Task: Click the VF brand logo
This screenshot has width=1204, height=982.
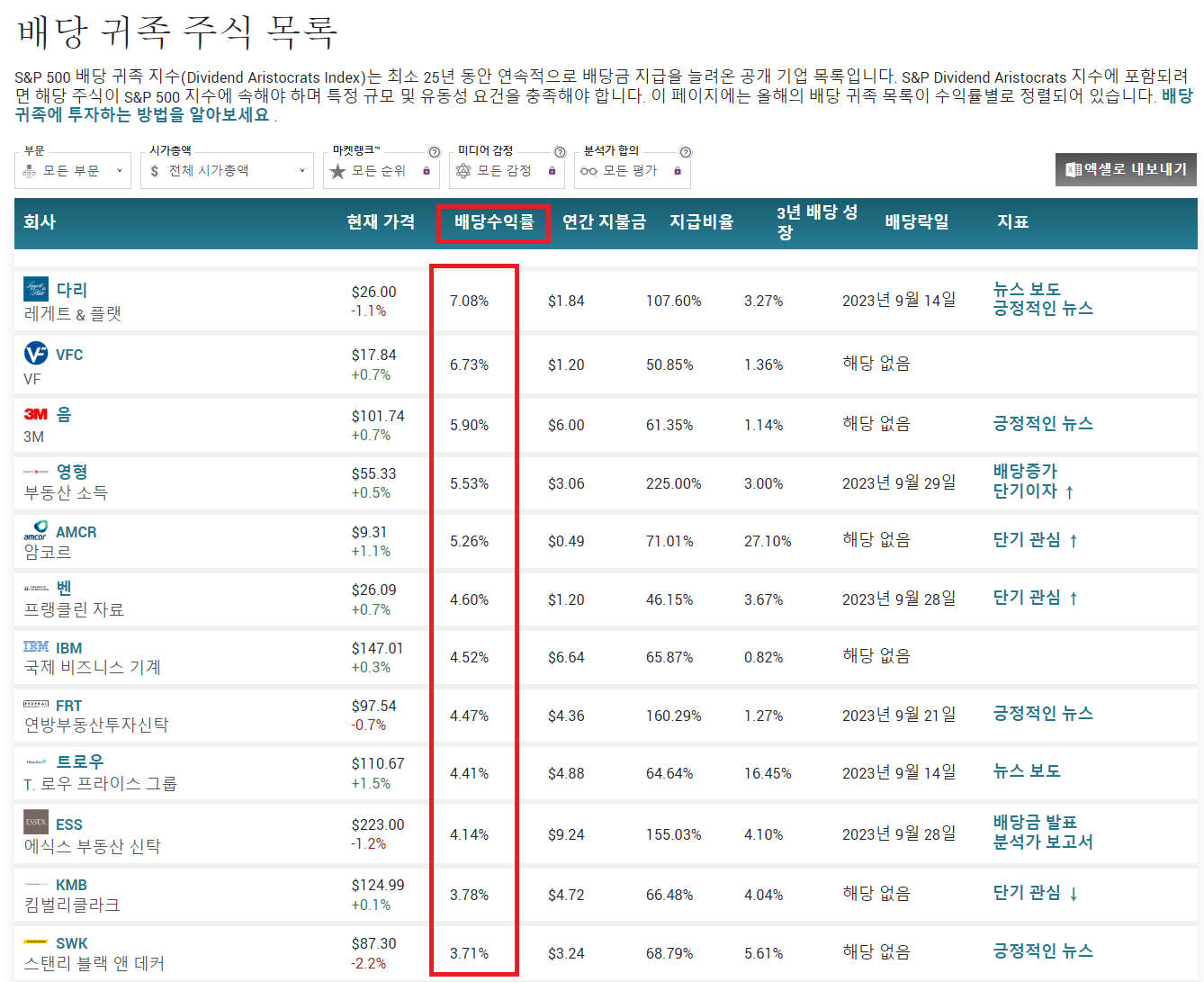Action: point(35,354)
